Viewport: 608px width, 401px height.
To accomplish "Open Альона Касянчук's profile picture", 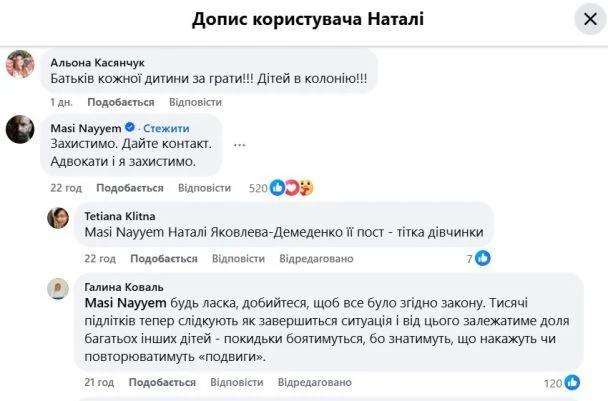I will tap(22, 65).
